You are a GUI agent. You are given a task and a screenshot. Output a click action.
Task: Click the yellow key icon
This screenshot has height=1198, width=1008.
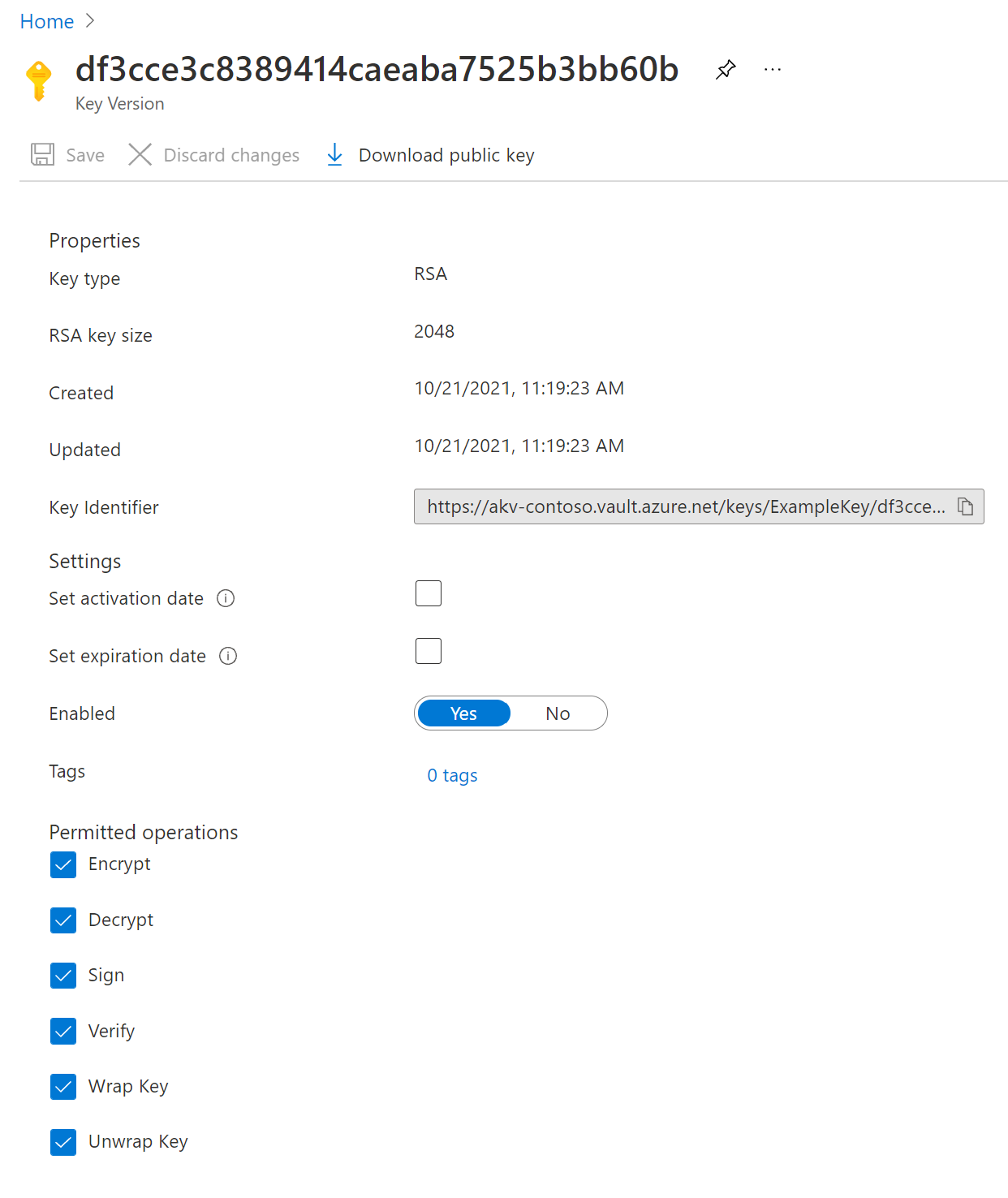pyautogui.click(x=39, y=80)
